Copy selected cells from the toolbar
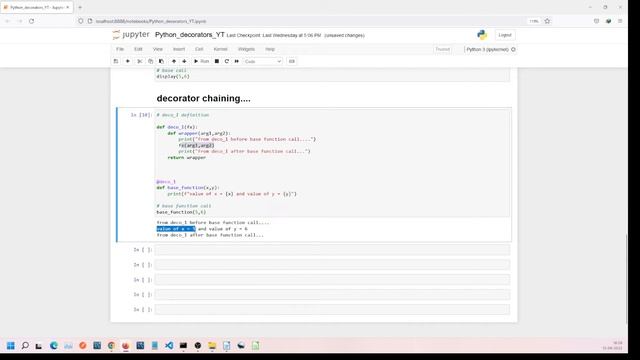Screen dimensions: 640x360 [151, 61]
